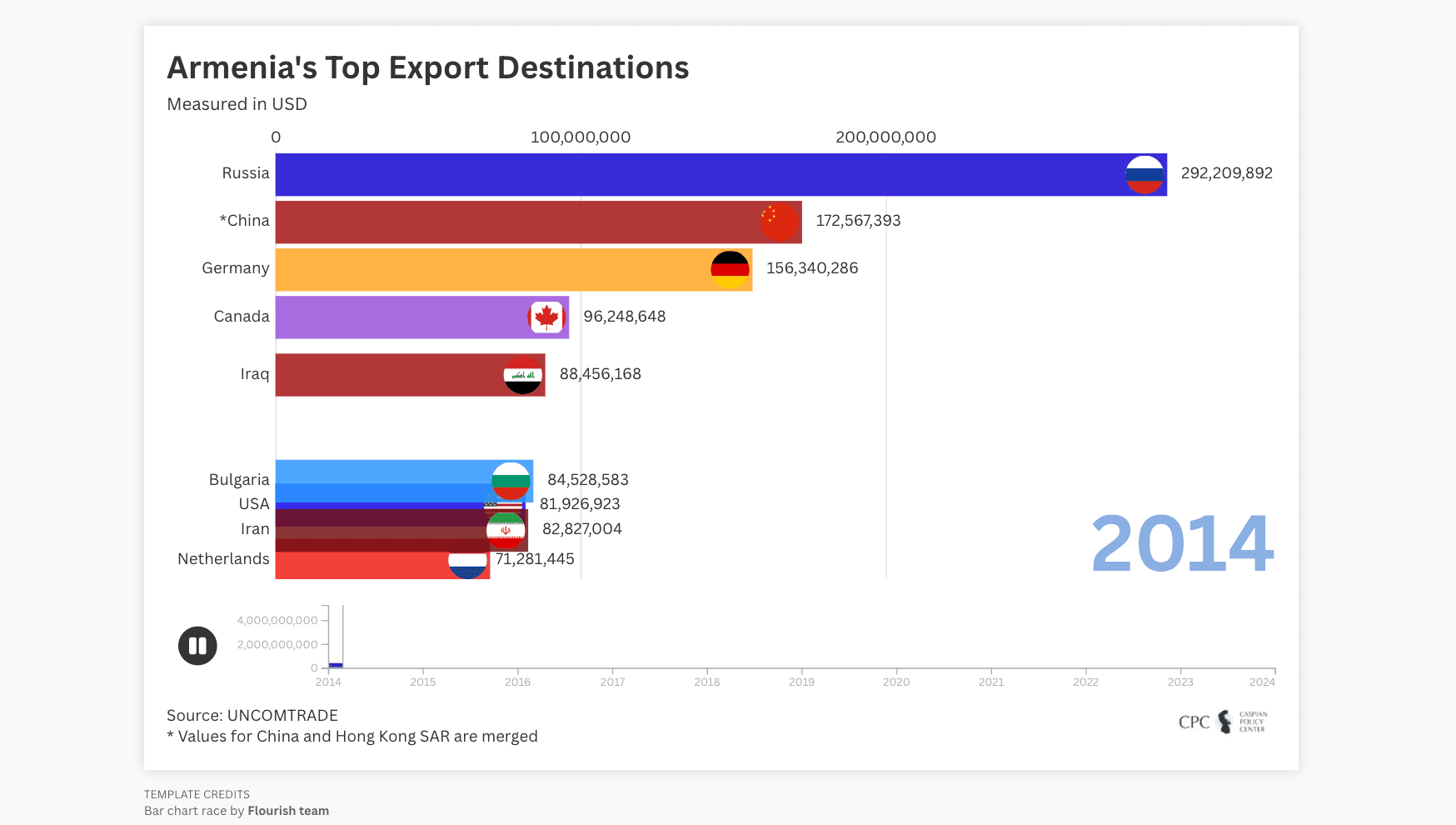Select the Iraq flag icon
Viewport: 1456px width, 825px height.
524,374
